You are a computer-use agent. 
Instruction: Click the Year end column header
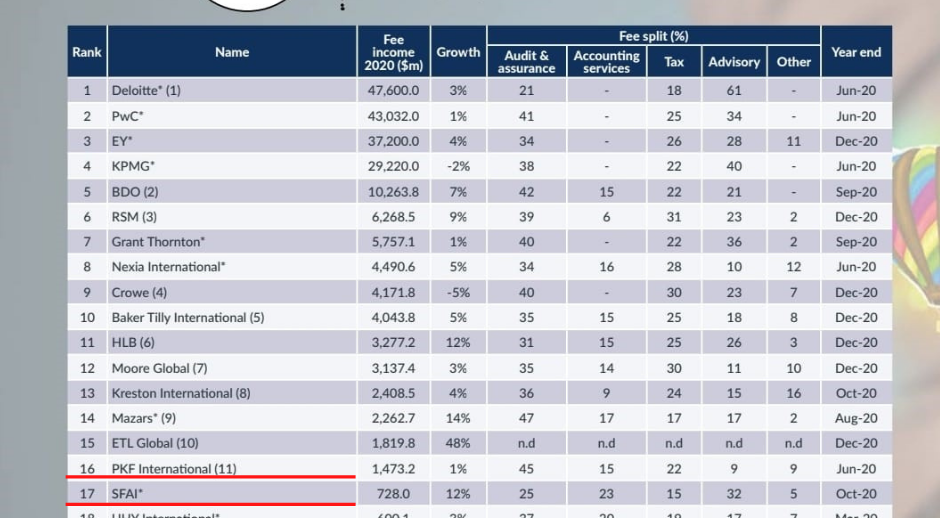pyautogui.click(x=856, y=52)
